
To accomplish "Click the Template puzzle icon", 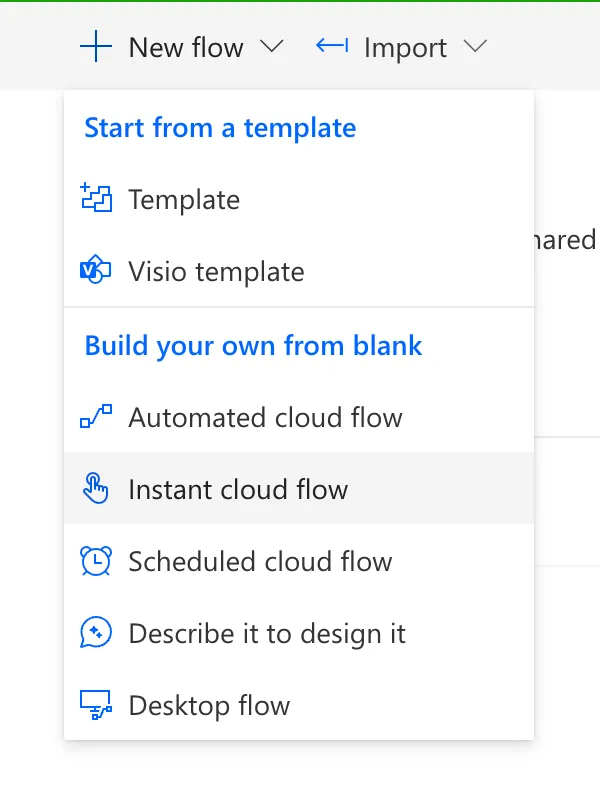I will click(x=95, y=199).
